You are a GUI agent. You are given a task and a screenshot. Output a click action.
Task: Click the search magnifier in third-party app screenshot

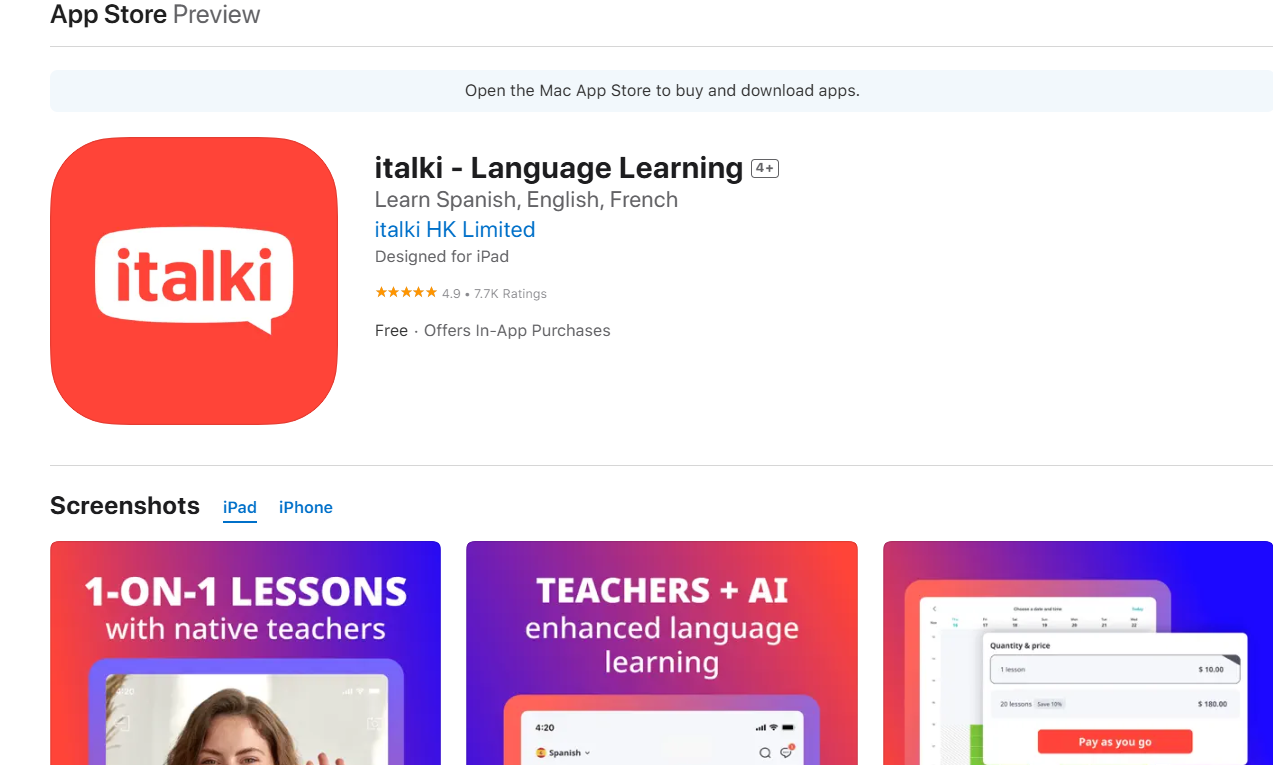coord(765,753)
